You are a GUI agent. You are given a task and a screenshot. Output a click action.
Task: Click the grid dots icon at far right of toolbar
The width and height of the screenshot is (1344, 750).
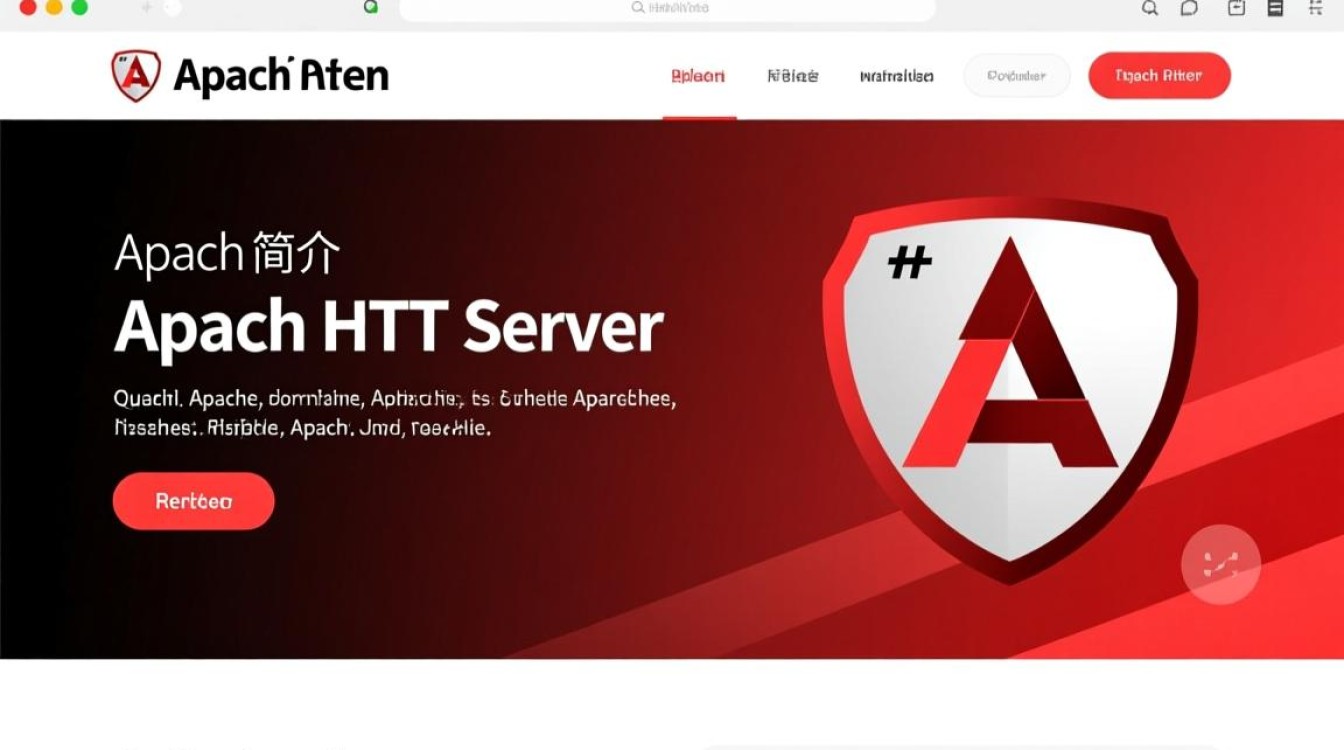(x=1316, y=8)
